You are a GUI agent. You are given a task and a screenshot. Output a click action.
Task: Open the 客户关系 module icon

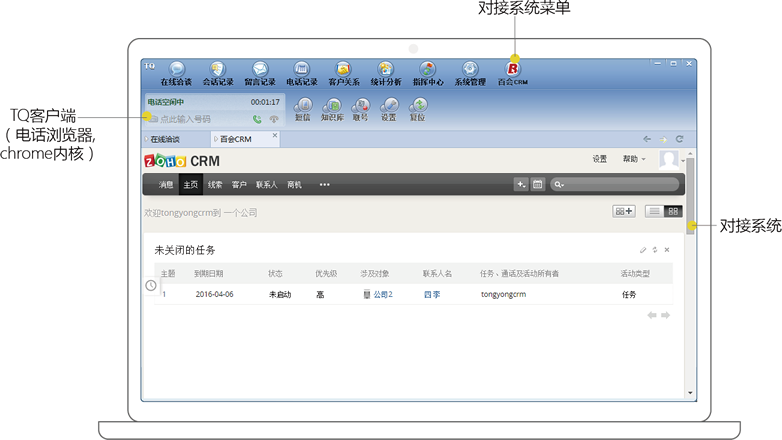(x=343, y=71)
